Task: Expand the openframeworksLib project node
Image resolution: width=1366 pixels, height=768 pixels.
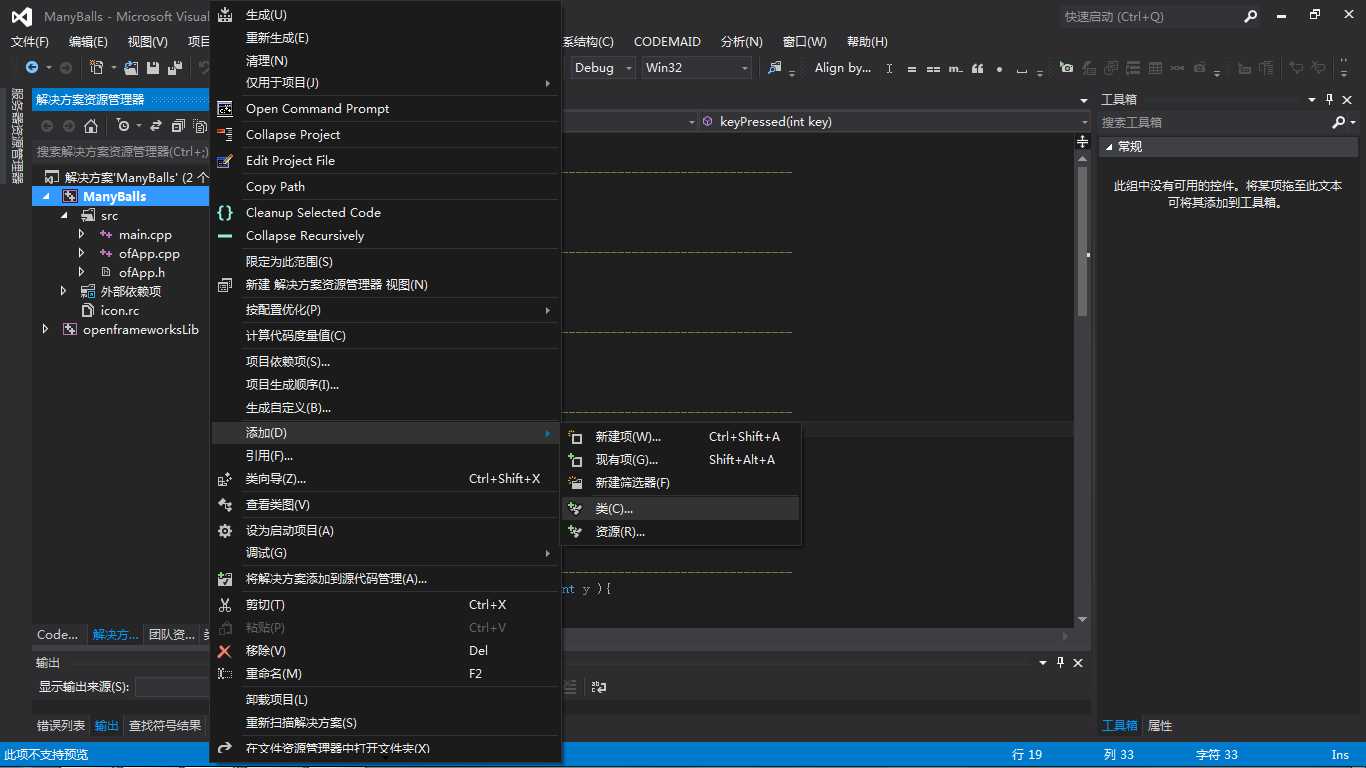Action: click(x=45, y=329)
